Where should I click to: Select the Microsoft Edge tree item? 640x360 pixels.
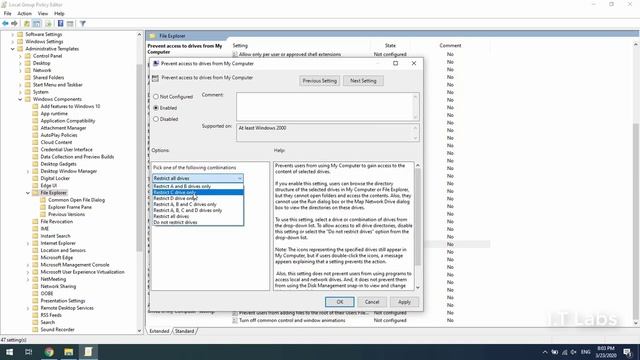(57, 258)
